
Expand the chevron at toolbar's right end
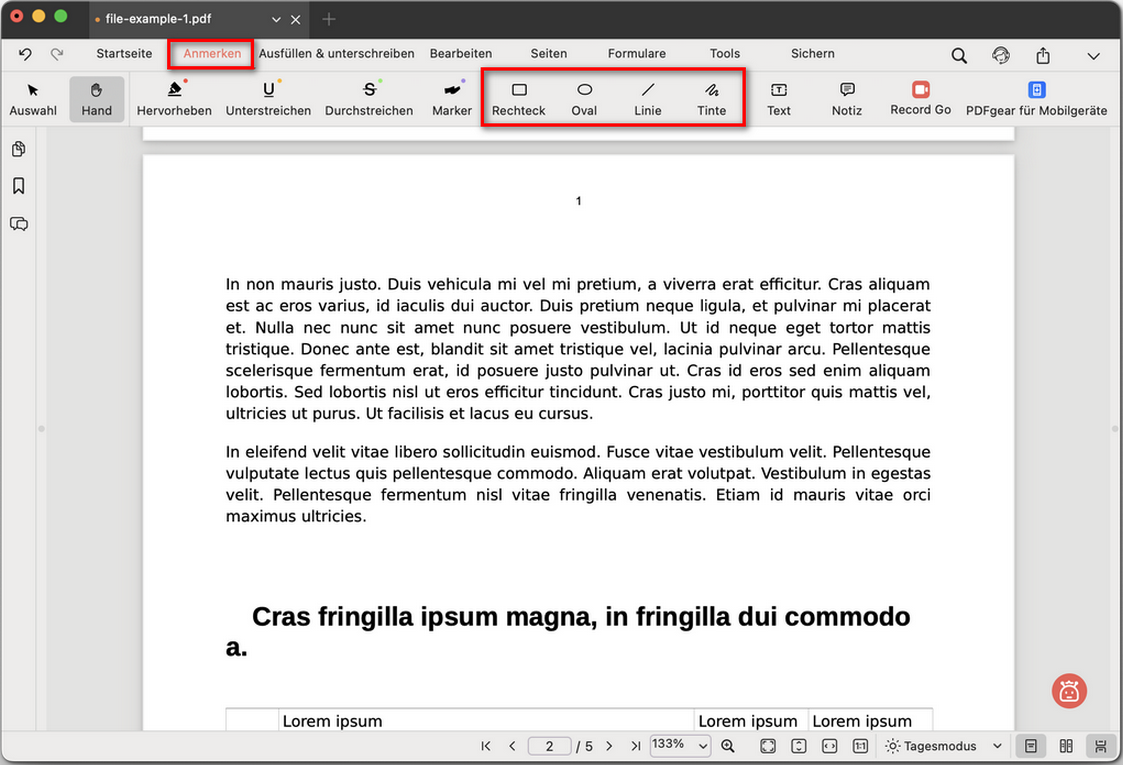pyautogui.click(x=1093, y=56)
